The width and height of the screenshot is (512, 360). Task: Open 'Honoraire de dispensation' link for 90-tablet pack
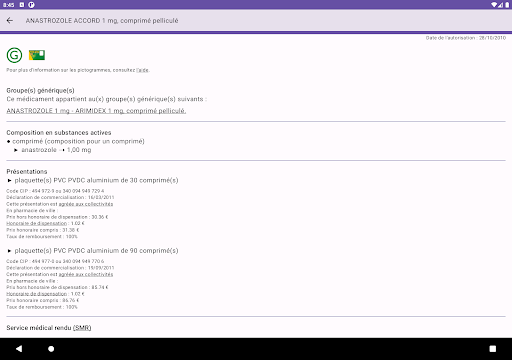click(x=37, y=294)
